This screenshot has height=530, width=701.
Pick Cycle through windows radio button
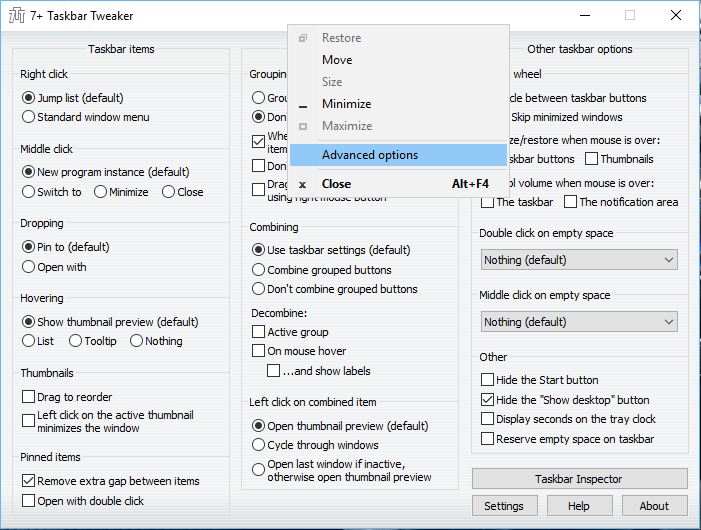coord(259,445)
